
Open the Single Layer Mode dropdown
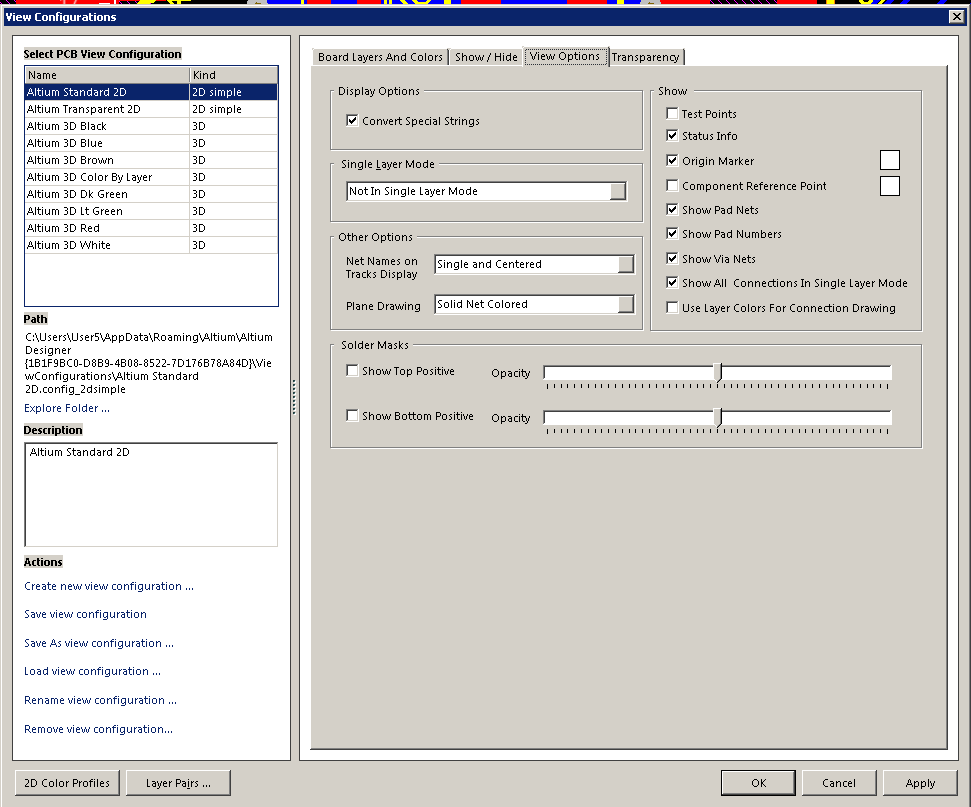pos(617,191)
